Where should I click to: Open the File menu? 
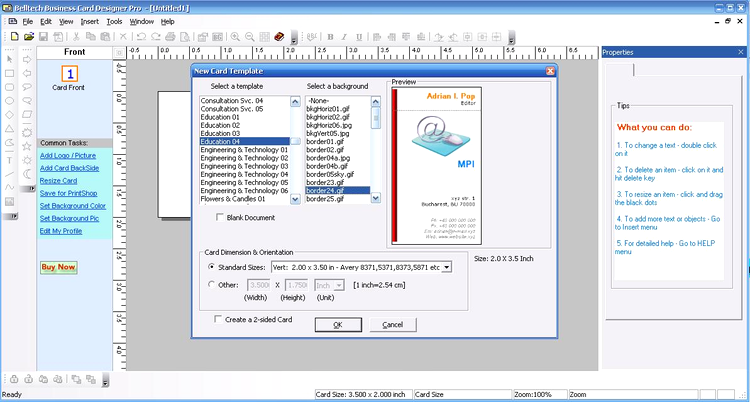28,22
